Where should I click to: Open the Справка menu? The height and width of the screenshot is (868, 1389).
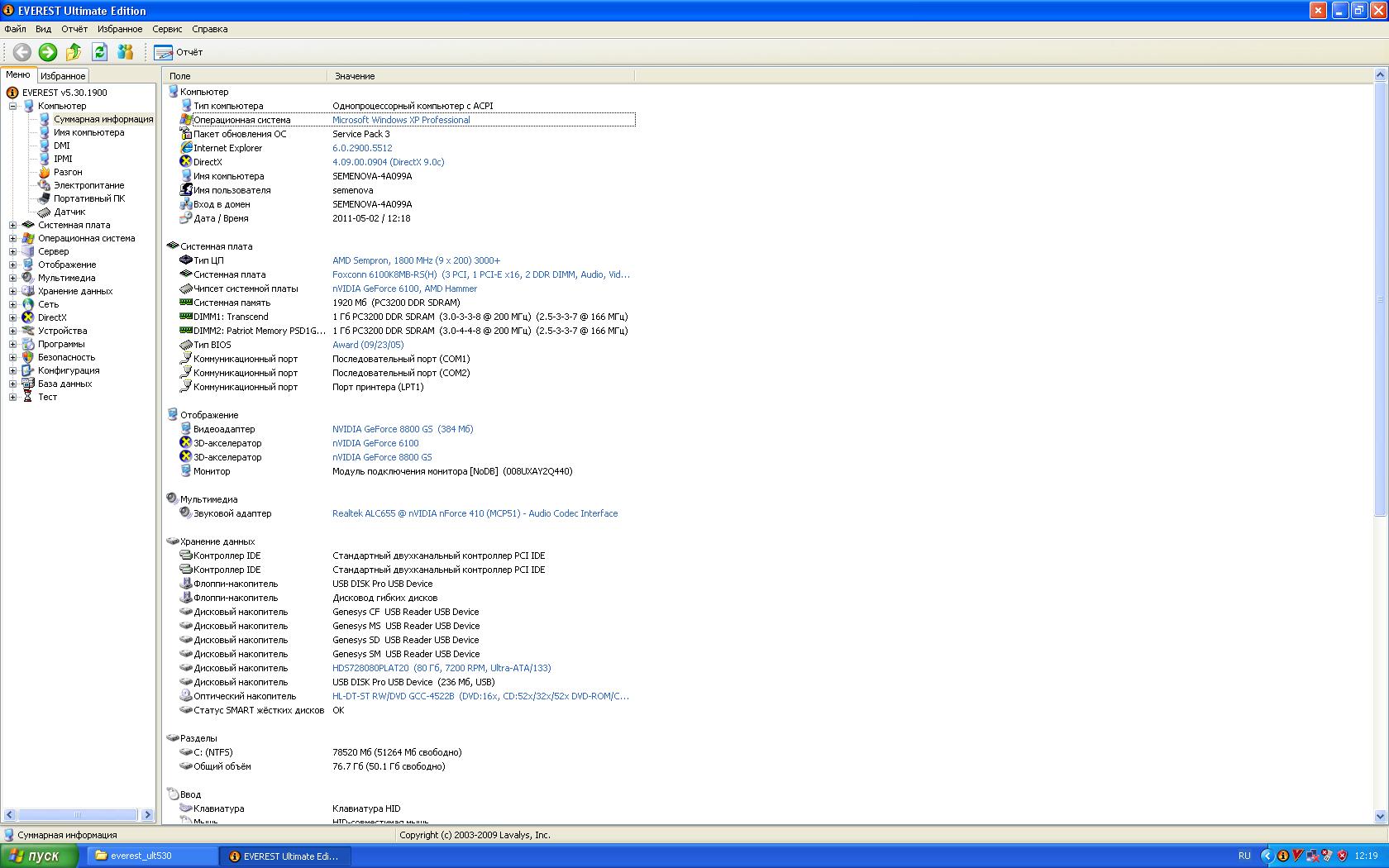pos(210,29)
